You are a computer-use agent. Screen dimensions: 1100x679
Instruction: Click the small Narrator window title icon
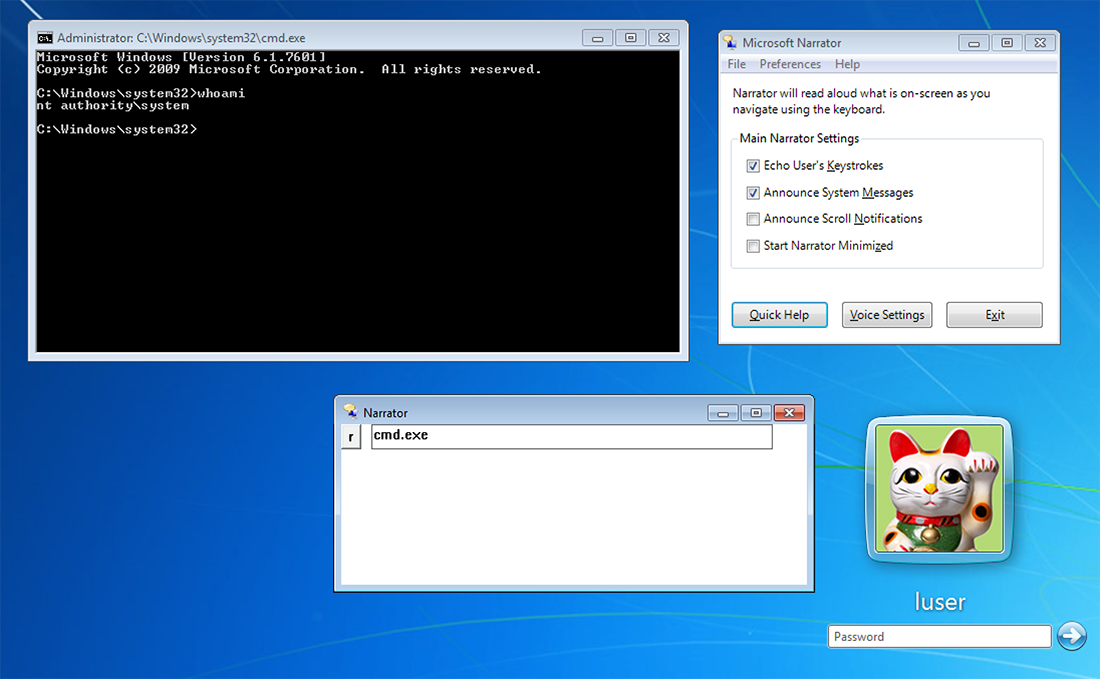(351, 412)
